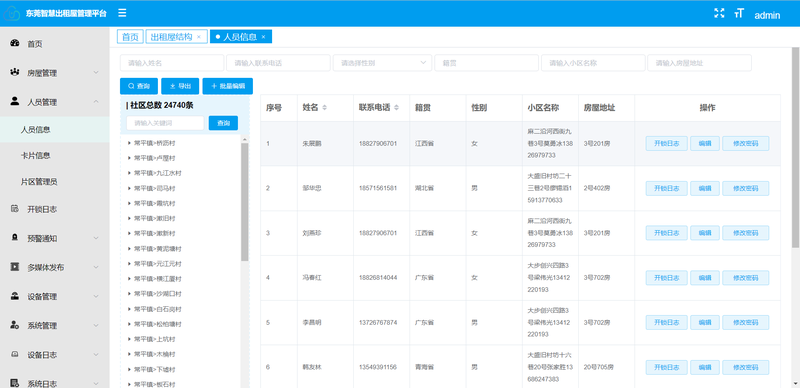800x388 pixels.
Task: Collapse 人员管理 submenu chevron
Action: pyautogui.click(x=96, y=102)
